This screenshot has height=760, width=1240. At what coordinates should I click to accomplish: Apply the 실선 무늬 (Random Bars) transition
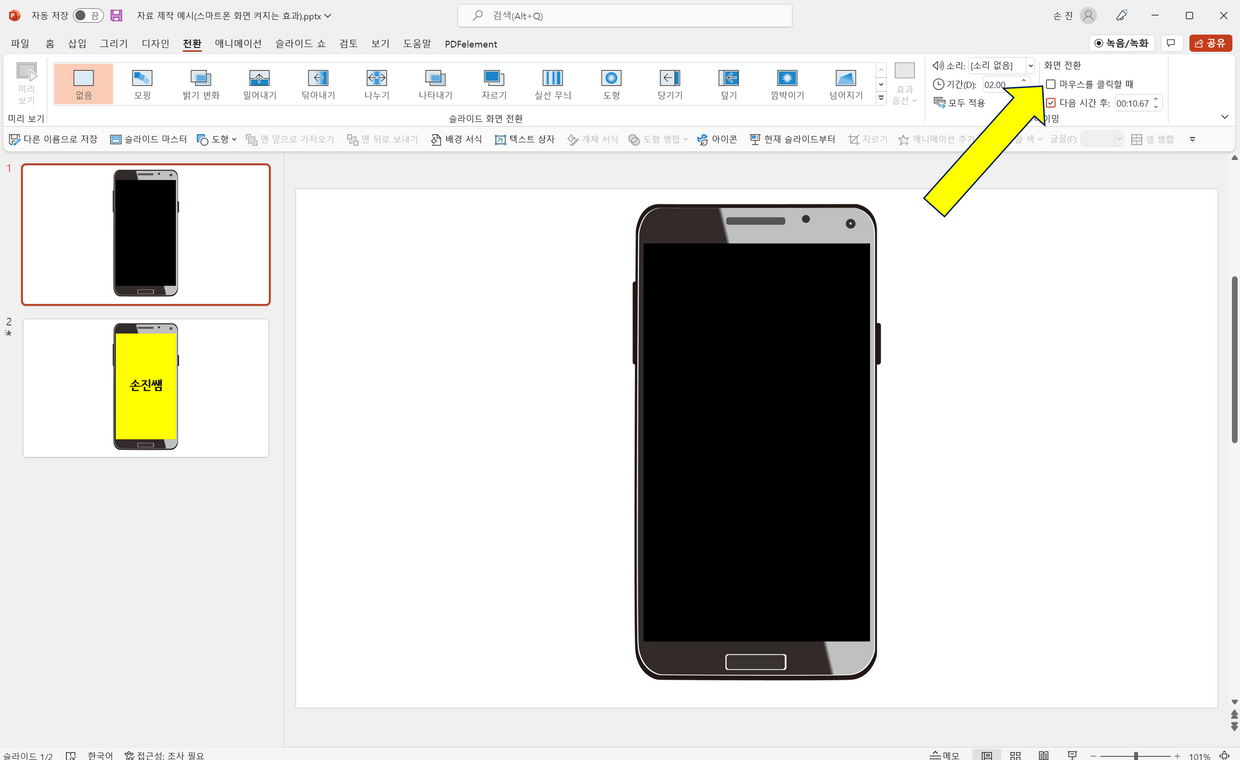click(x=553, y=83)
